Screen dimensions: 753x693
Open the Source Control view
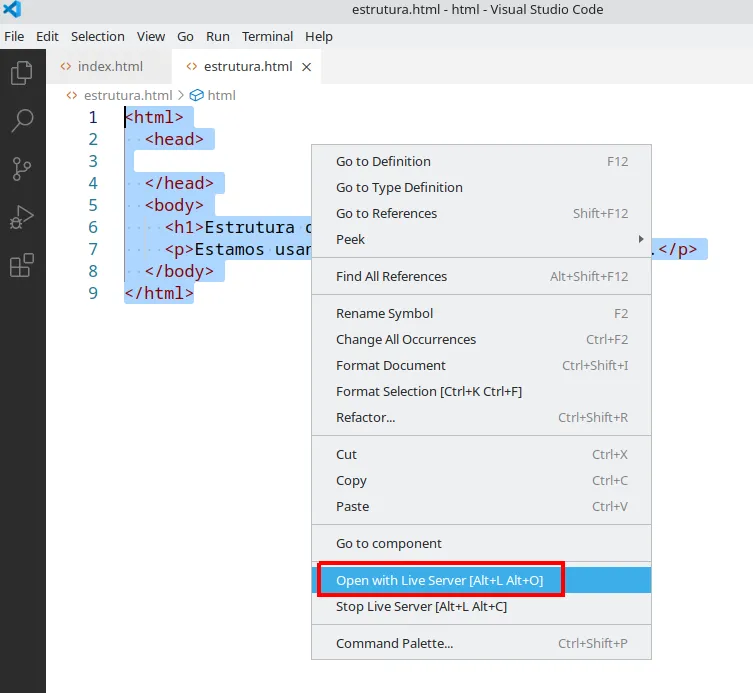(22, 169)
